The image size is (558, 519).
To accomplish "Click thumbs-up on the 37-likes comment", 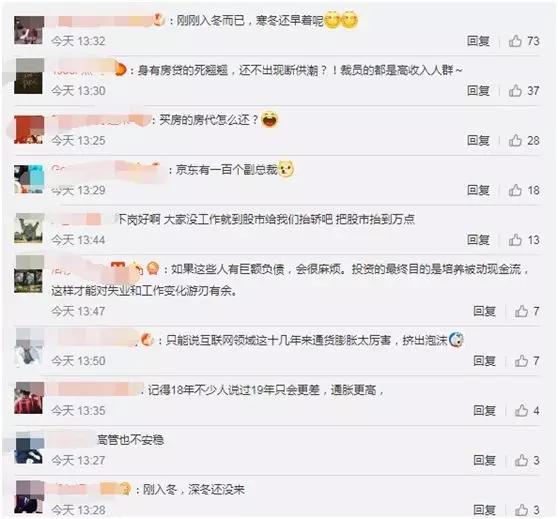I will [515, 91].
